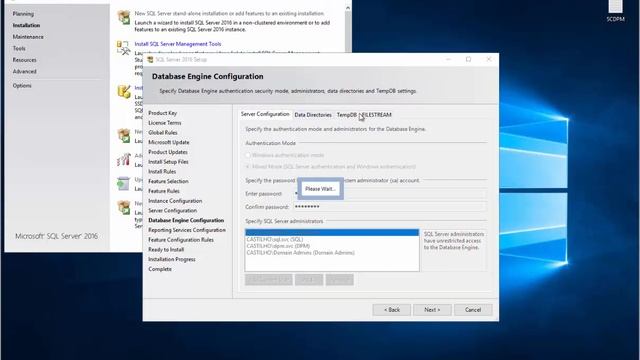The height and width of the screenshot is (360, 640).
Task: Open the Data Directories tab
Action: tap(313, 115)
